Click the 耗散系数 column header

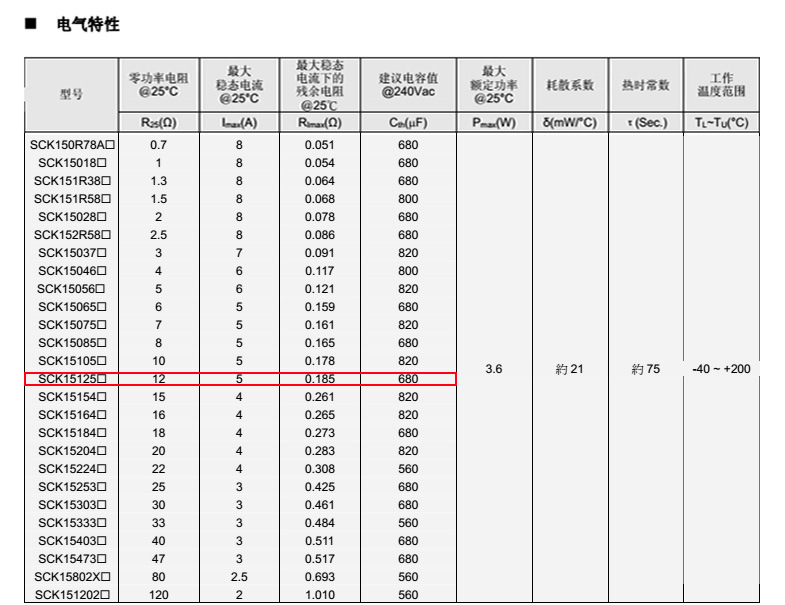pos(570,86)
